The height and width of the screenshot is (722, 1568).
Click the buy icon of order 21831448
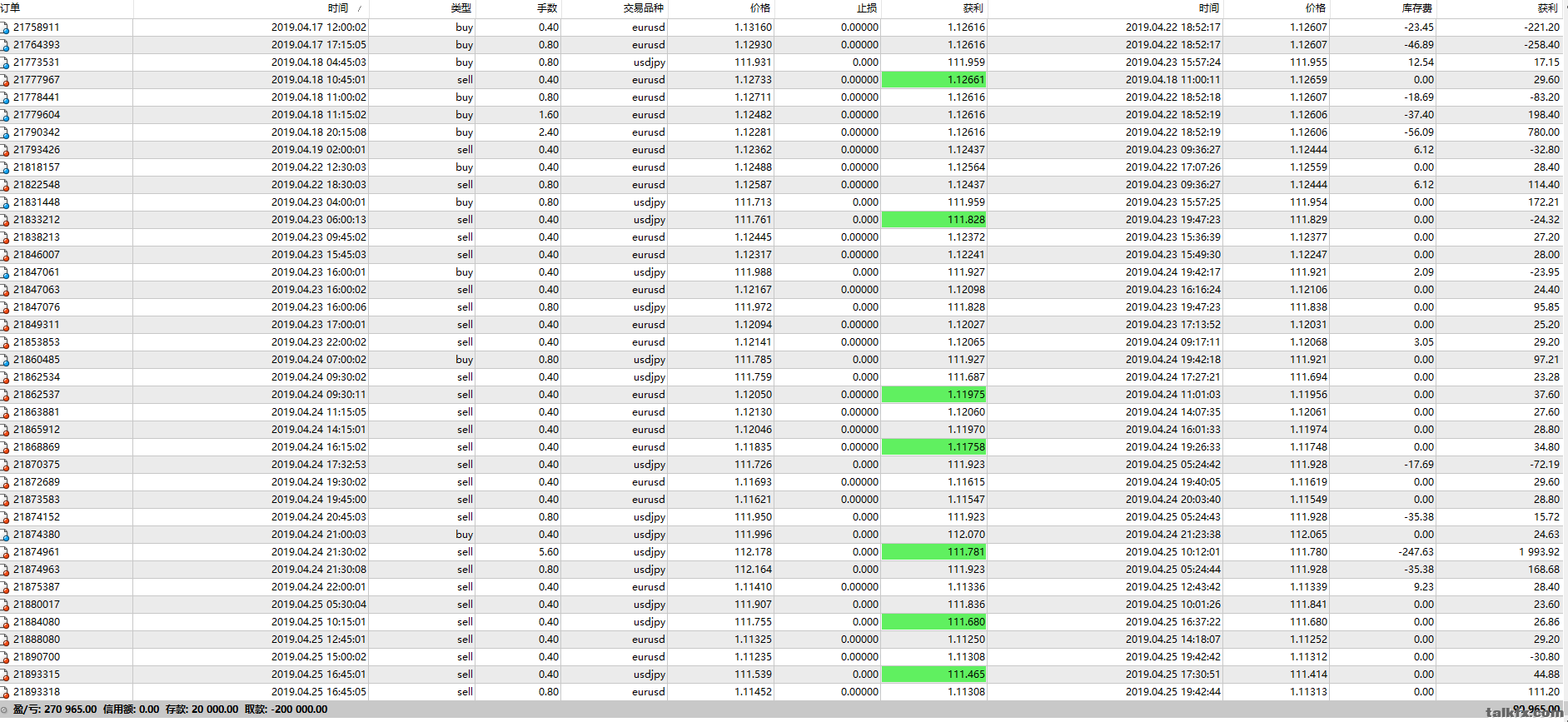[5, 202]
